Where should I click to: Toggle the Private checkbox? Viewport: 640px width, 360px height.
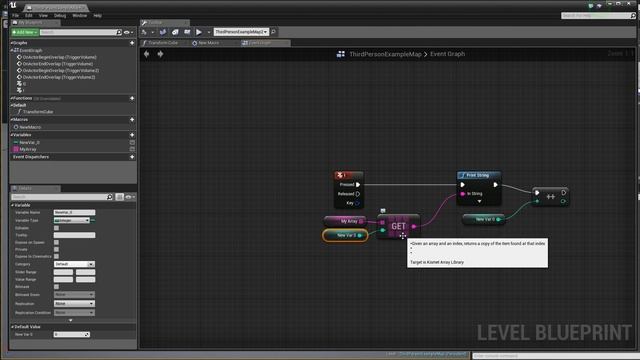[56, 249]
